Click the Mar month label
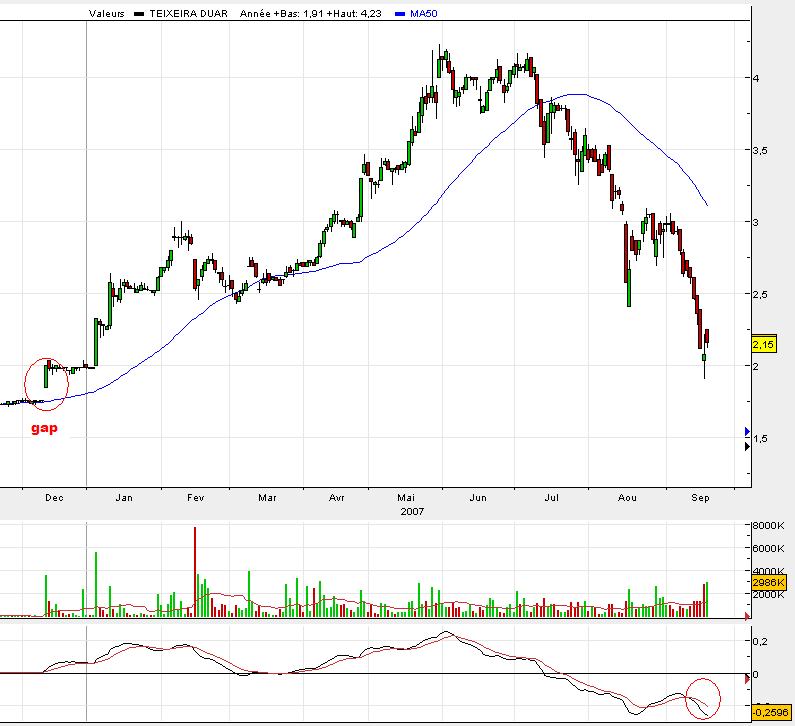The width and height of the screenshot is (795, 726). tap(267, 498)
